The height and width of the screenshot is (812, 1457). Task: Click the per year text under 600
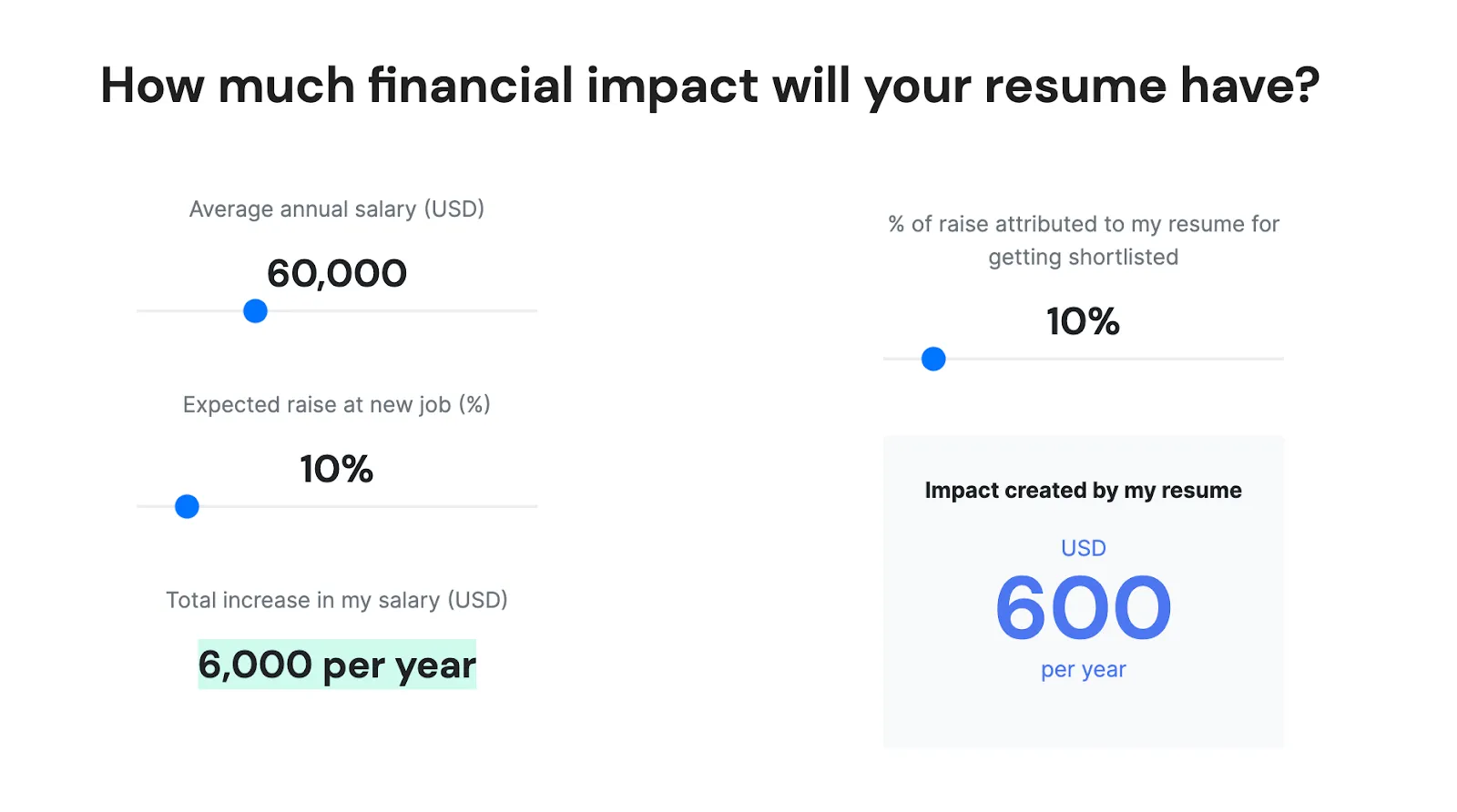1084,670
